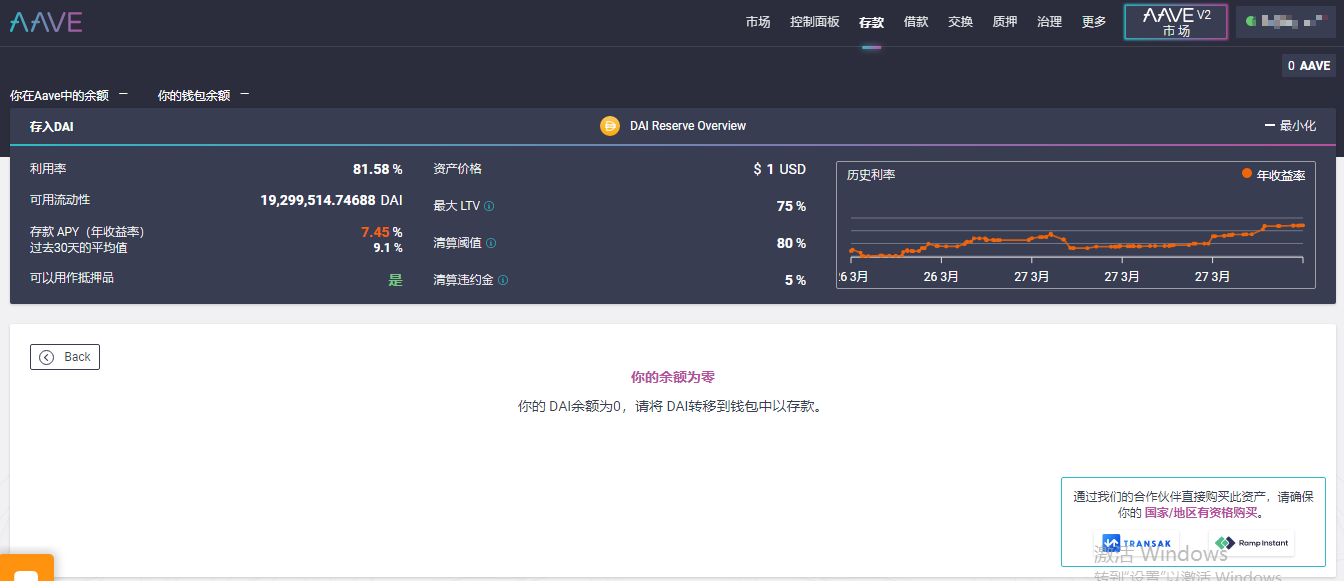Open the 市场 menu item
The image size is (1344, 581).
tap(758, 22)
